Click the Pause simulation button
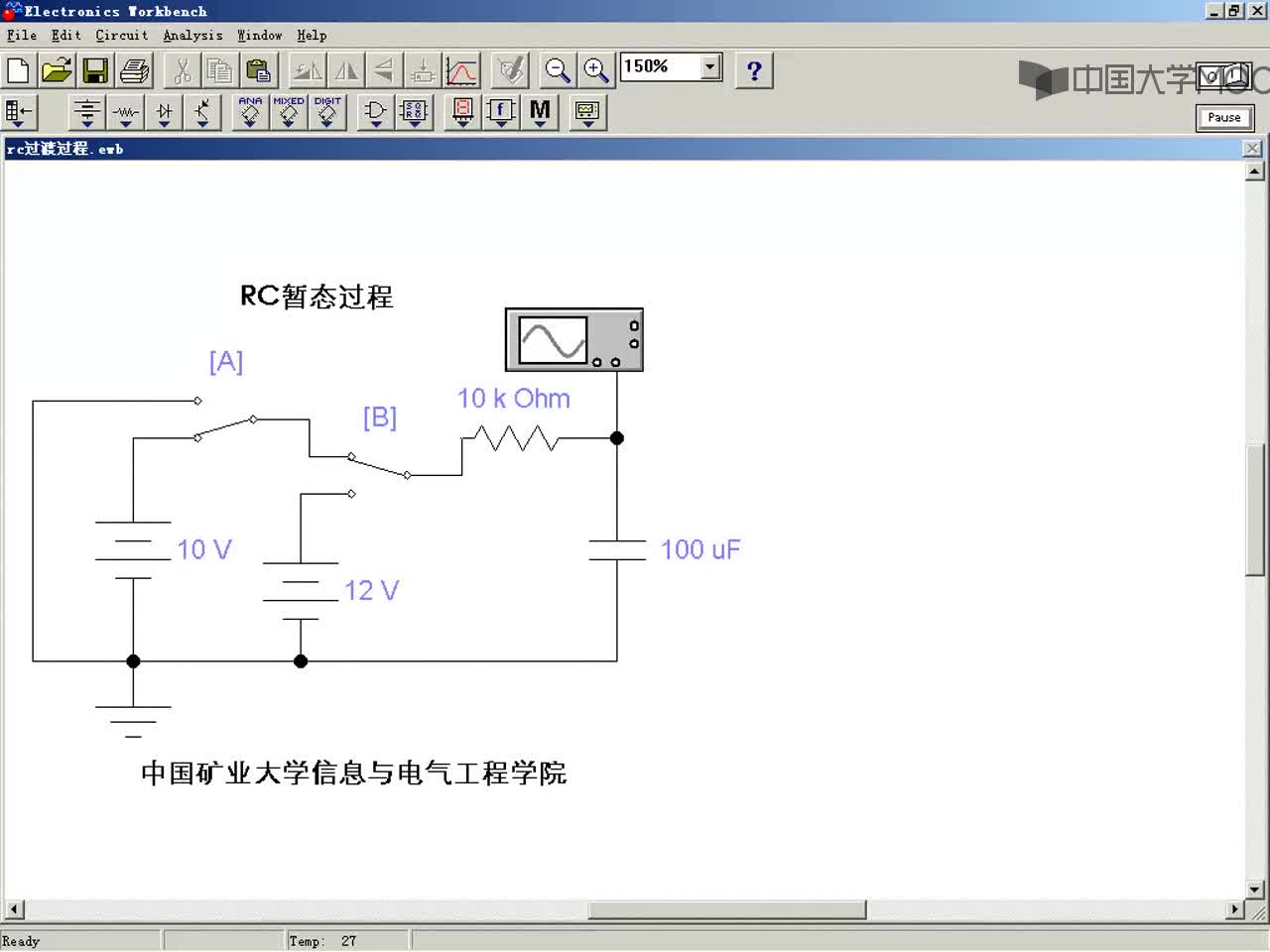Screen dimensions: 1270x952 (x=1224, y=117)
